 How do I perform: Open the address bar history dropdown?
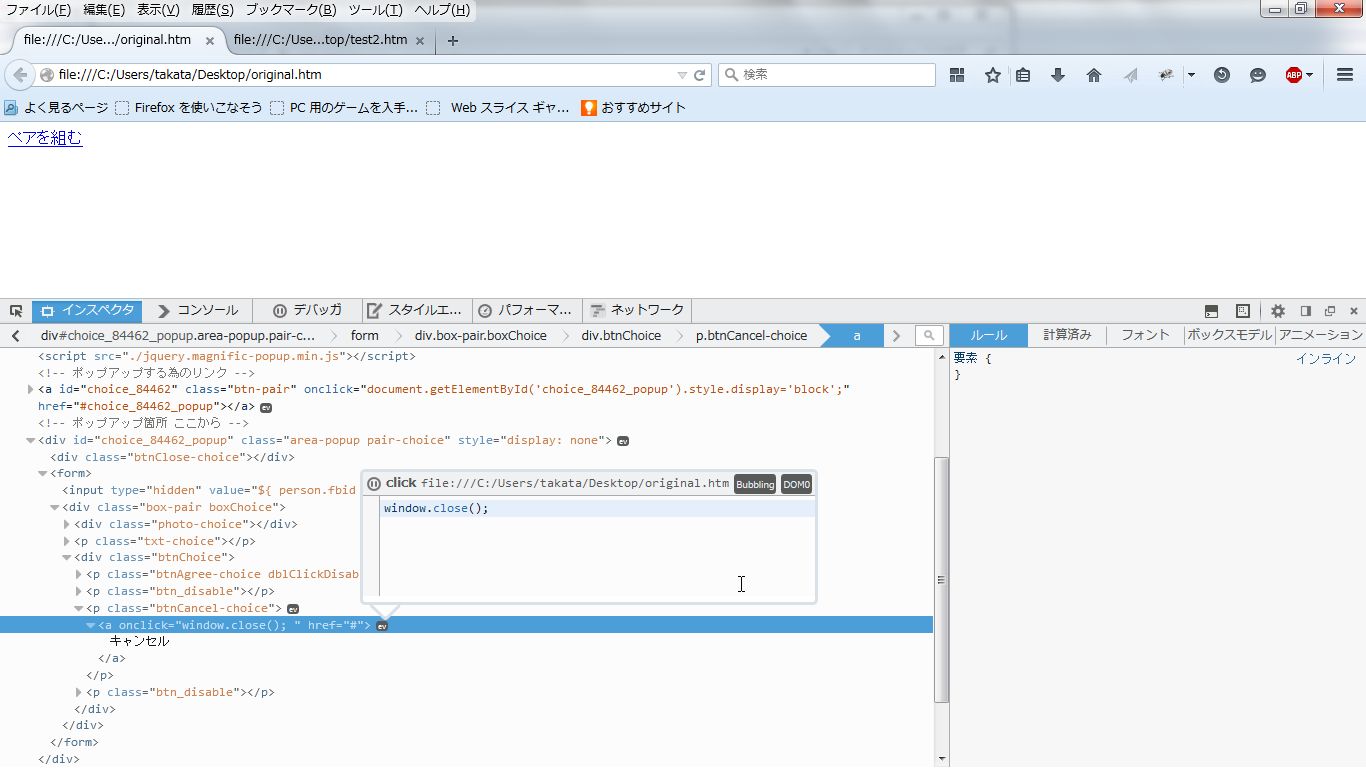682,75
